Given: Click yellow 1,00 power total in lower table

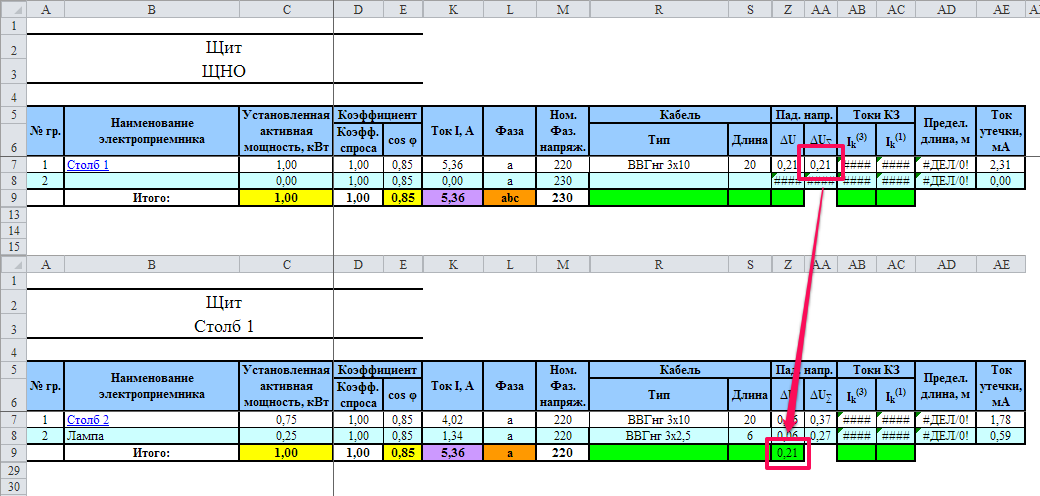Looking at the screenshot, I should tap(286, 453).
